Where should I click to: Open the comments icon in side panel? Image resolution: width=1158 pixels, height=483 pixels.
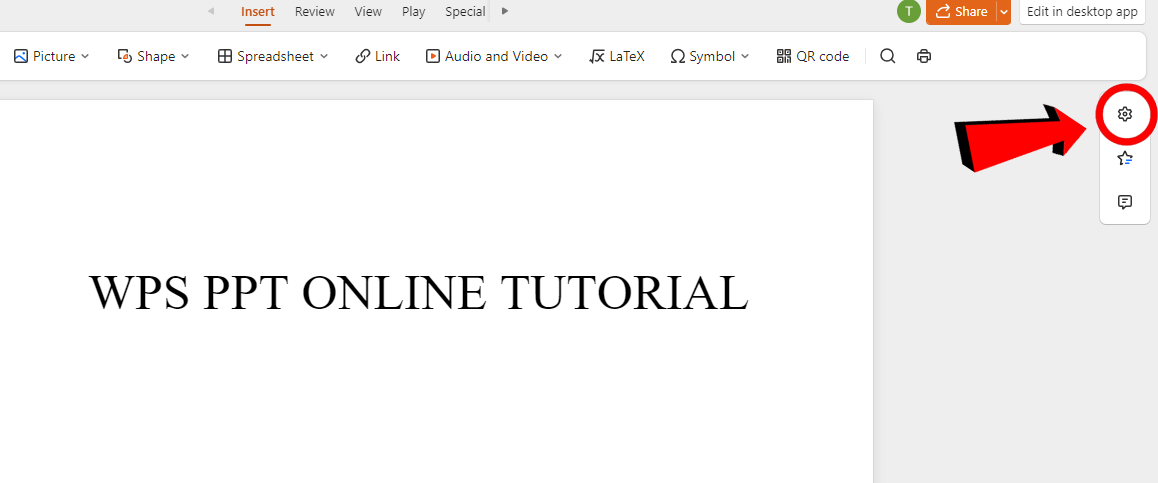(x=1125, y=202)
